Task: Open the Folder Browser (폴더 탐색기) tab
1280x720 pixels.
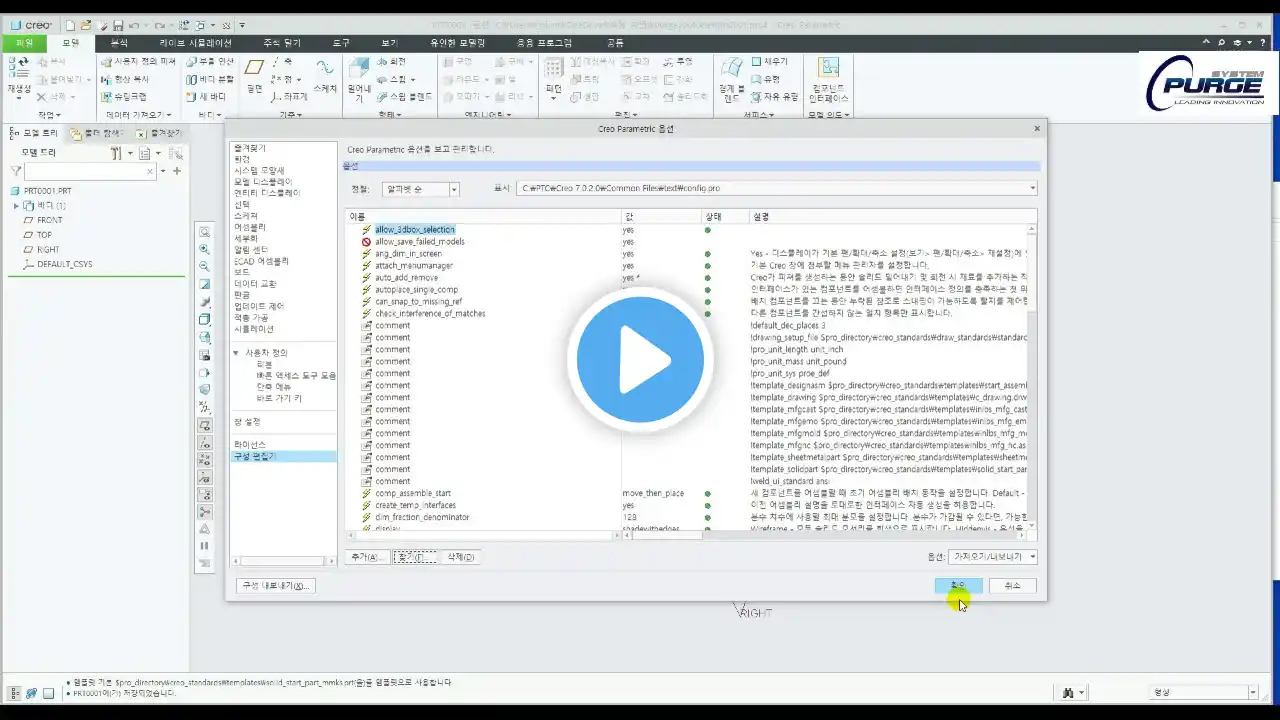Action: tap(97, 133)
